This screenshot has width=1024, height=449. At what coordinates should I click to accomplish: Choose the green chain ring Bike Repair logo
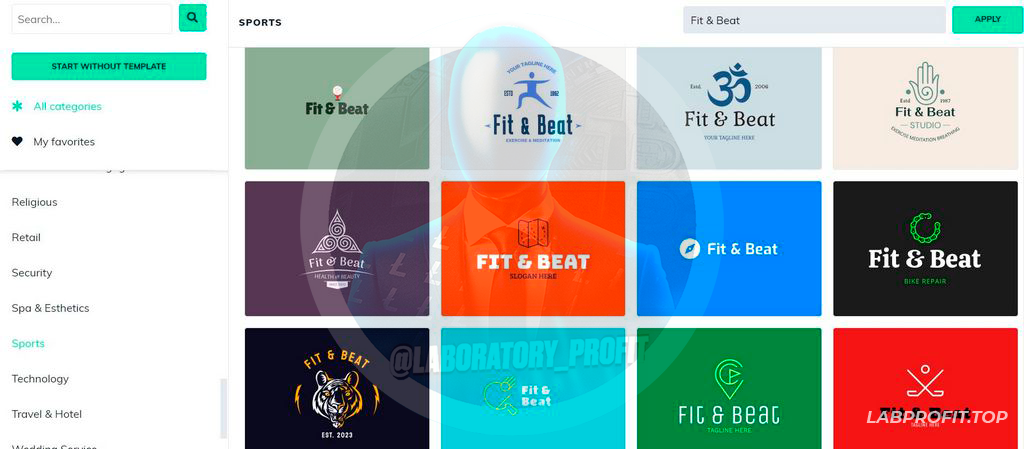point(925,249)
